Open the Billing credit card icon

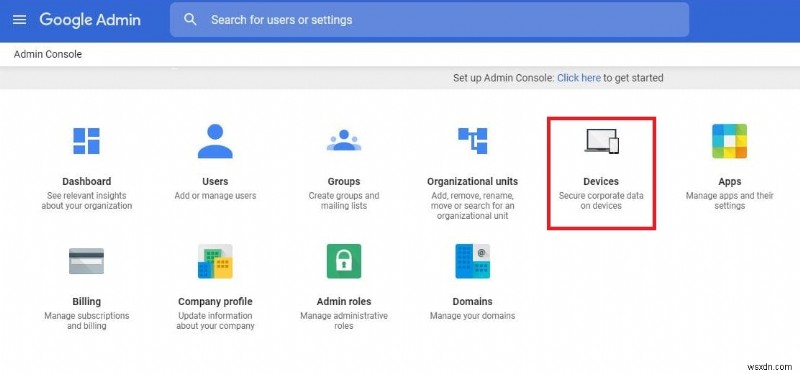pos(86,261)
